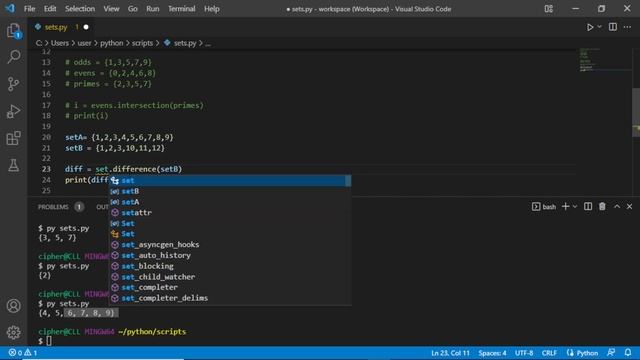The image size is (640, 360).
Task: Split the terminal panel
Action: (588, 207)
